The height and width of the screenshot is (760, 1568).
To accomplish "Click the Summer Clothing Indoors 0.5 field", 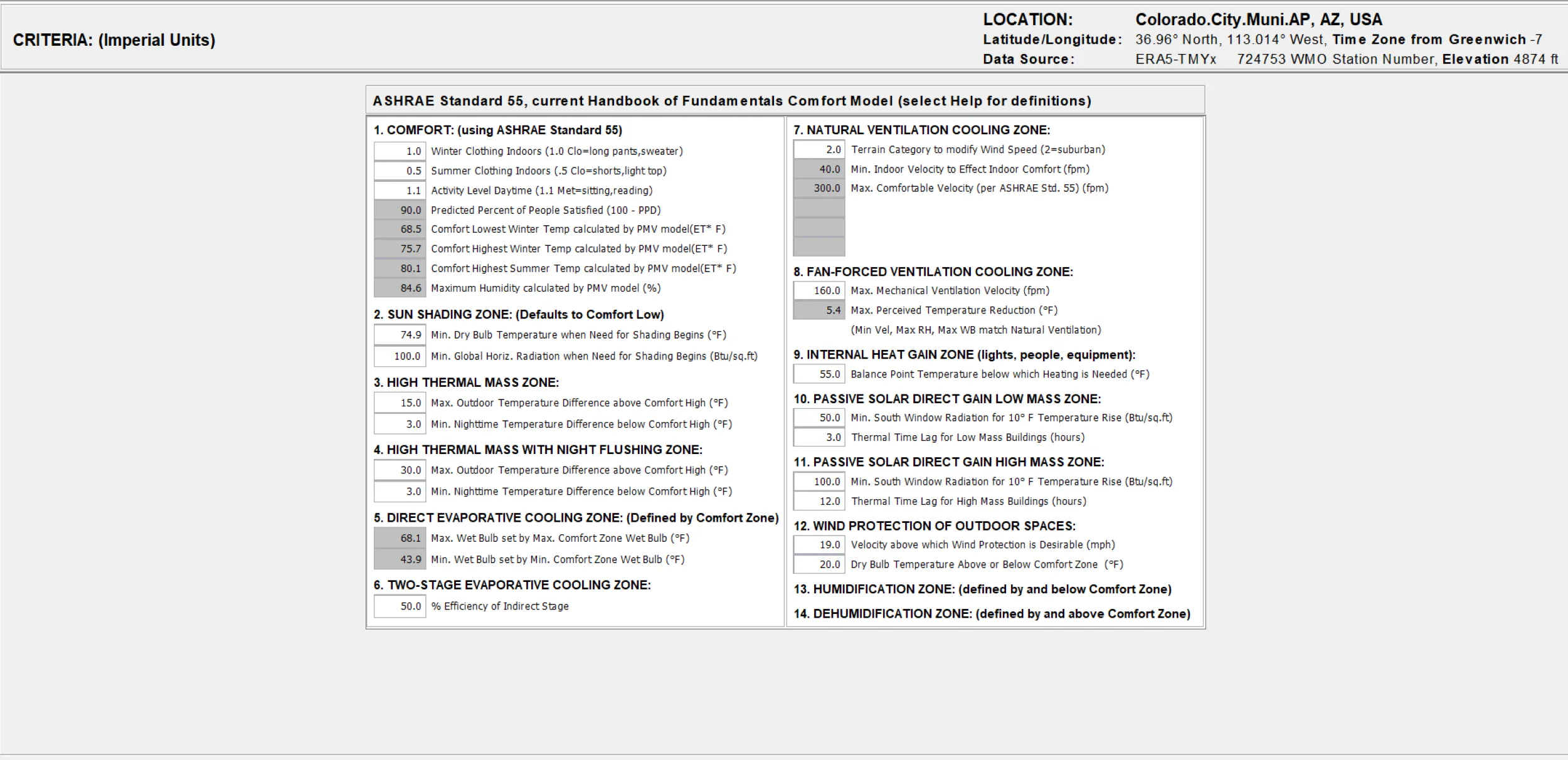I will (x=400, y=171).
